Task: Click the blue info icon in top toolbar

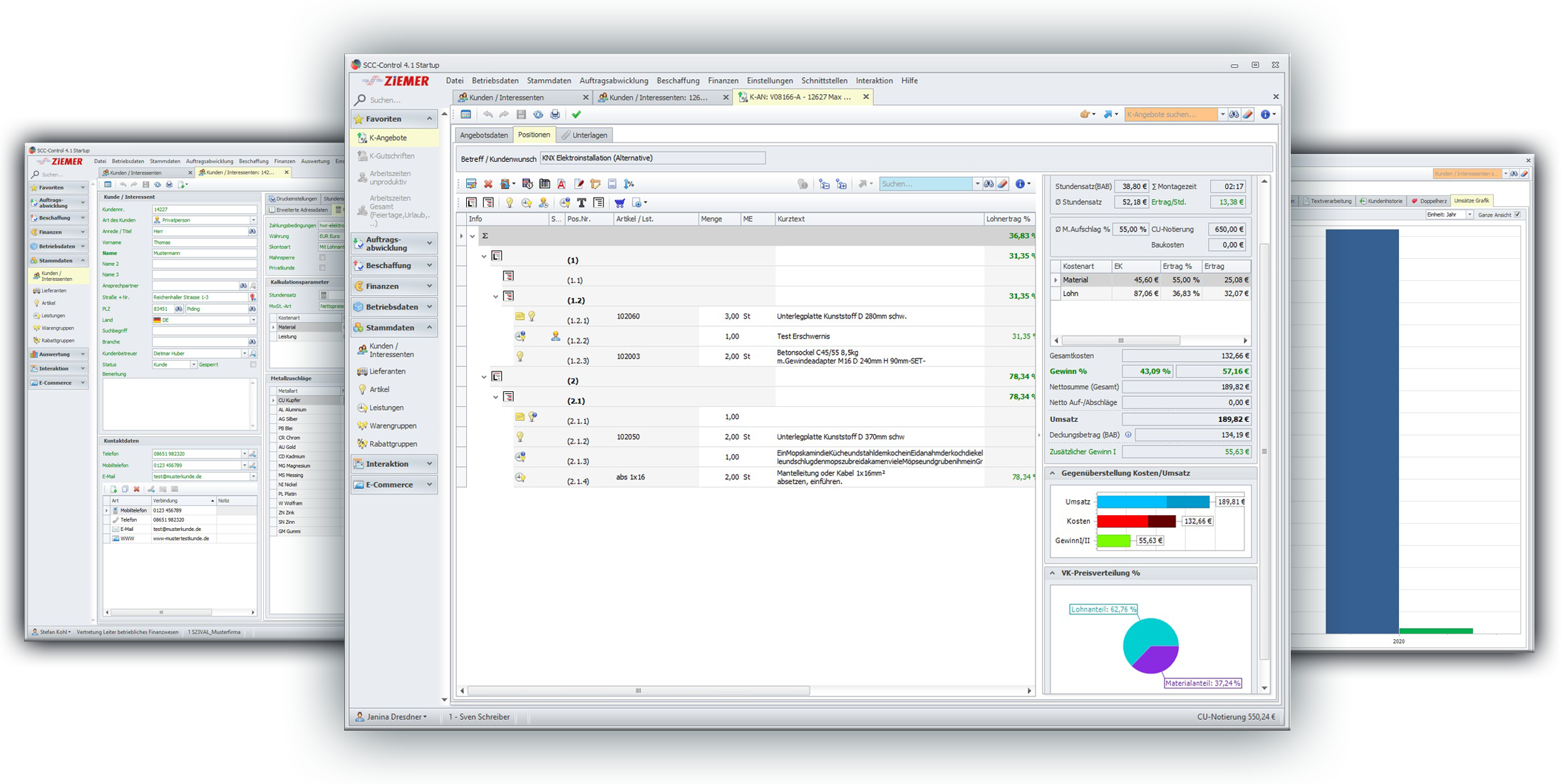Action: (x=1265, y=115)
